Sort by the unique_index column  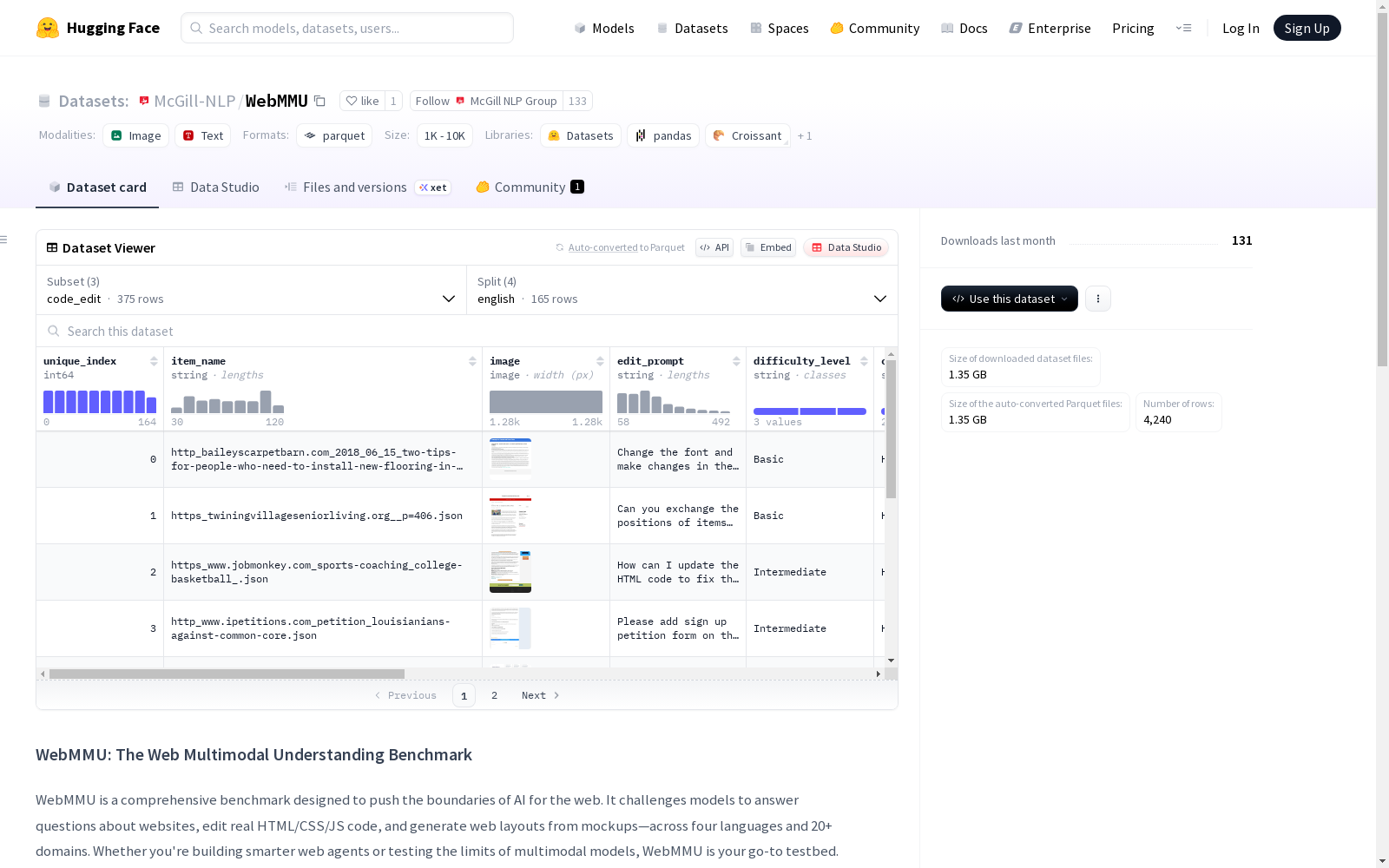tap(154, 361)
